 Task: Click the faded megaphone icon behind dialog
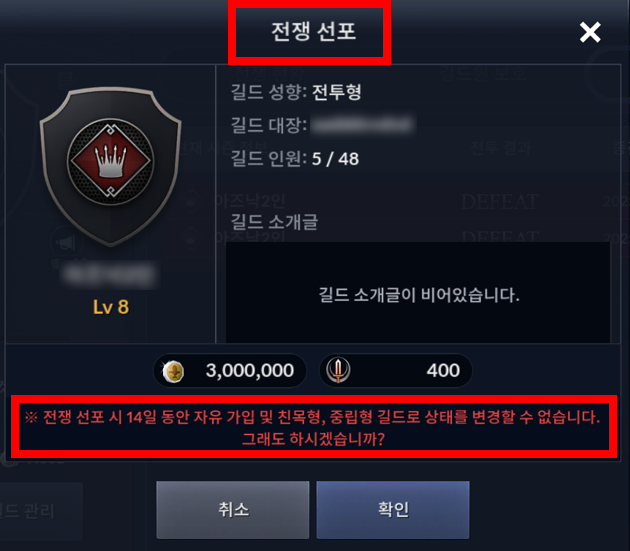[66, 243]
